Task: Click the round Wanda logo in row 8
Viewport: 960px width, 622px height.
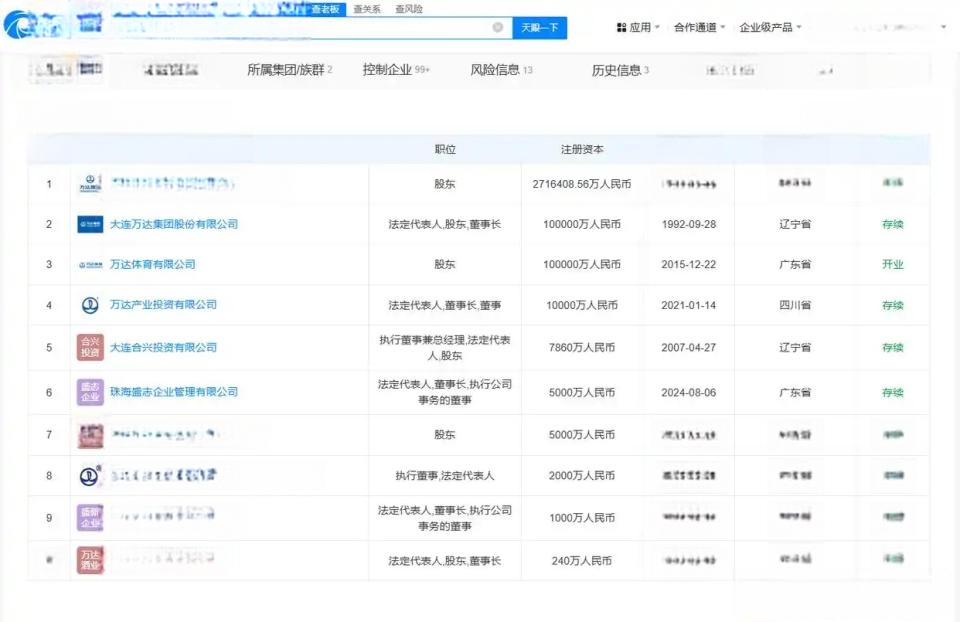Action: tap(90, 476)
